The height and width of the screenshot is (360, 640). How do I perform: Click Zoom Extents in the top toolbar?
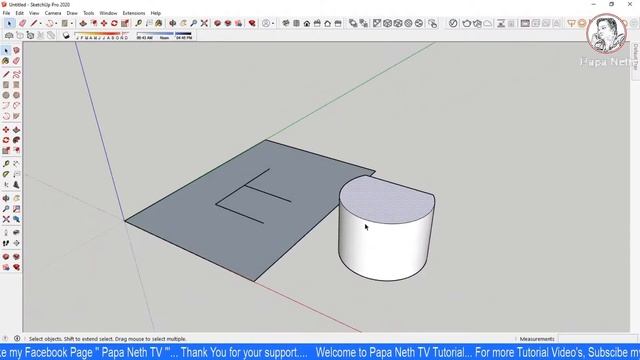coord(204,23)
